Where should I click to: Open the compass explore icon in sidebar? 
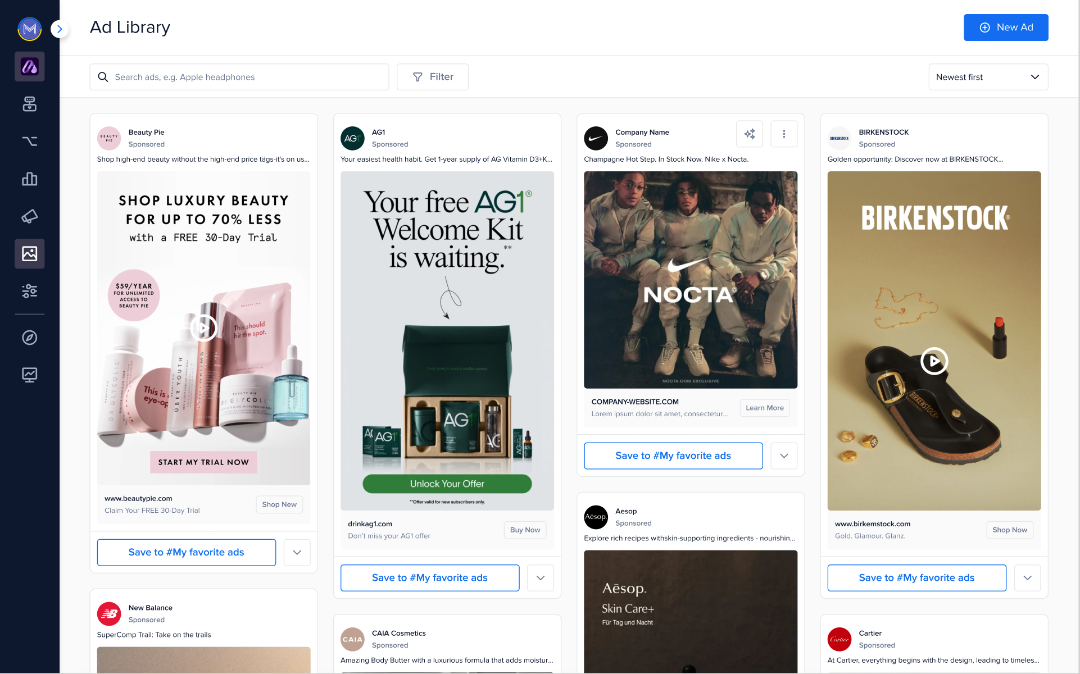(29, 337)
